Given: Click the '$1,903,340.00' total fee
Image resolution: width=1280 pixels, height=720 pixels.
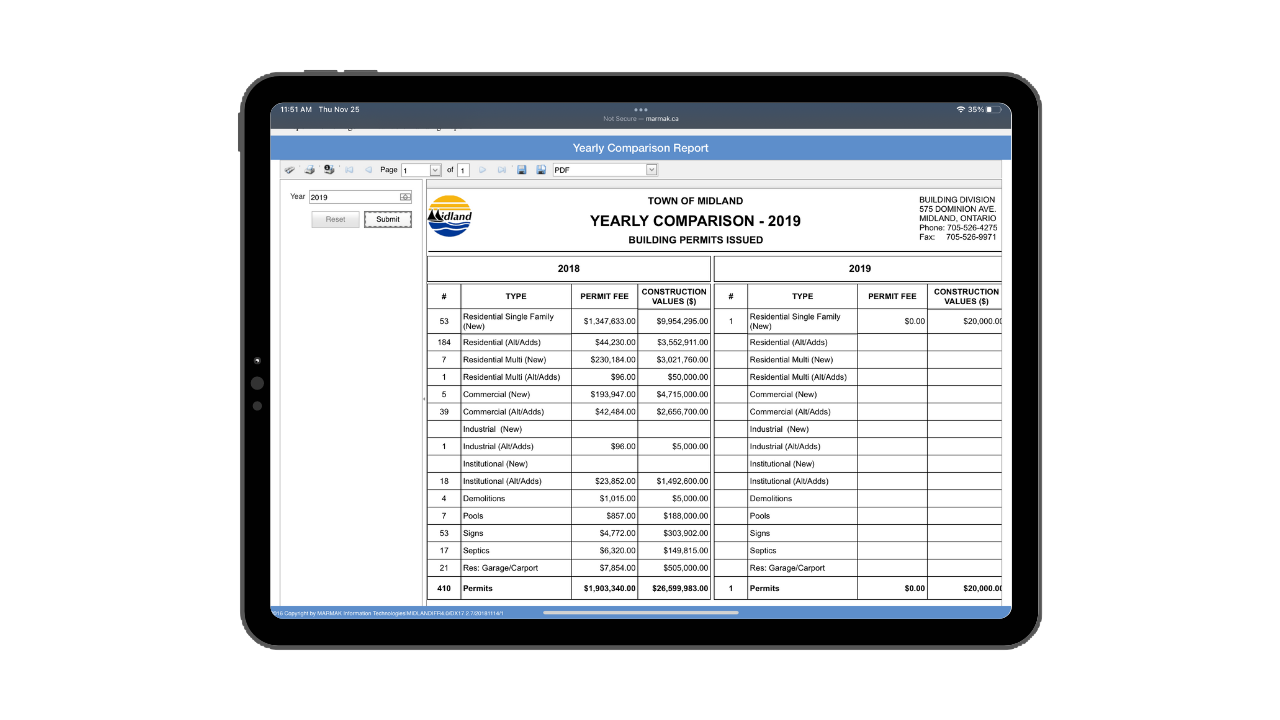Looking at the screenshot, I should 610,588.
